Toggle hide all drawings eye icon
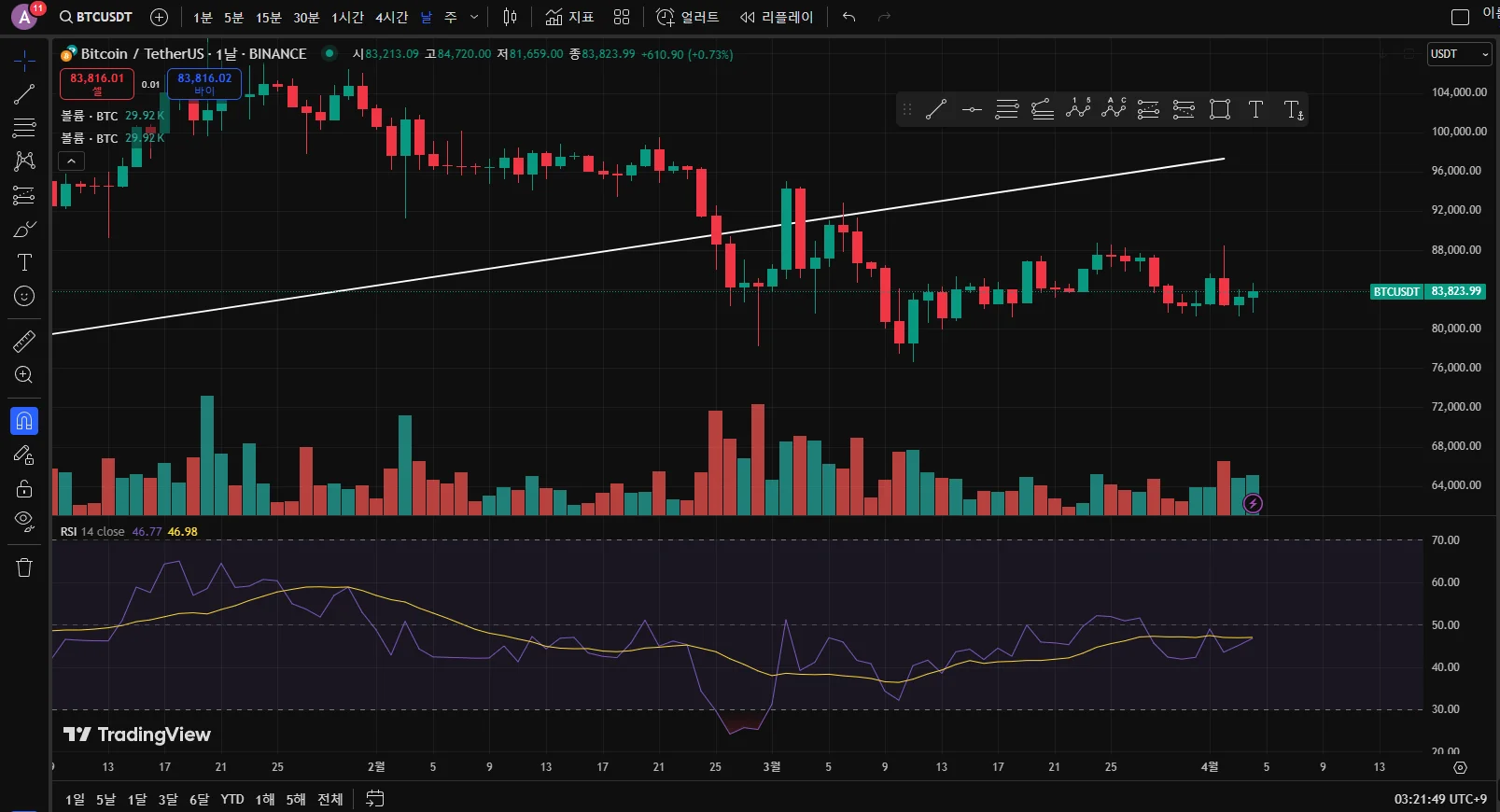 coord(24,521)
